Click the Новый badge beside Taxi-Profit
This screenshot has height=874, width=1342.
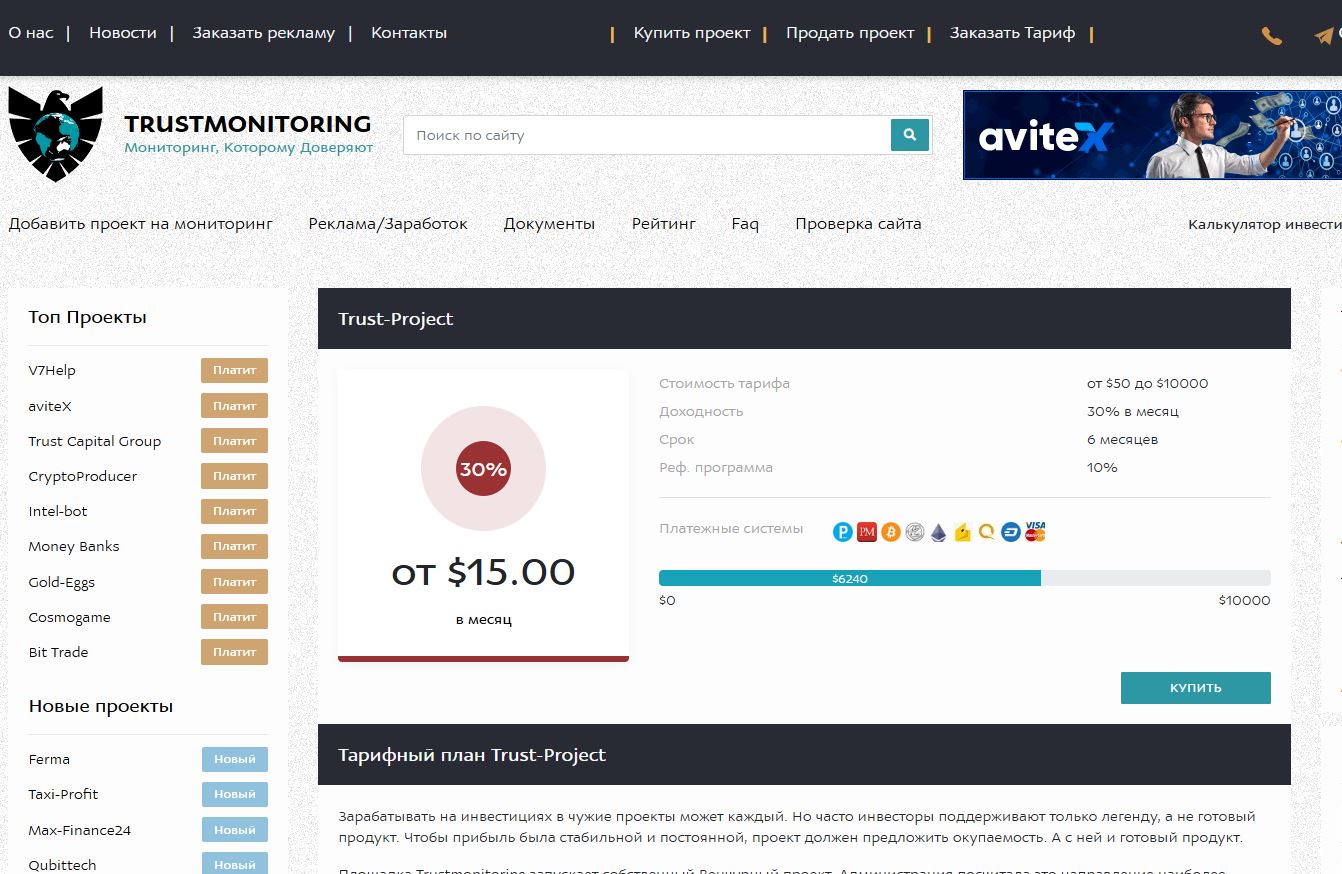234,794
